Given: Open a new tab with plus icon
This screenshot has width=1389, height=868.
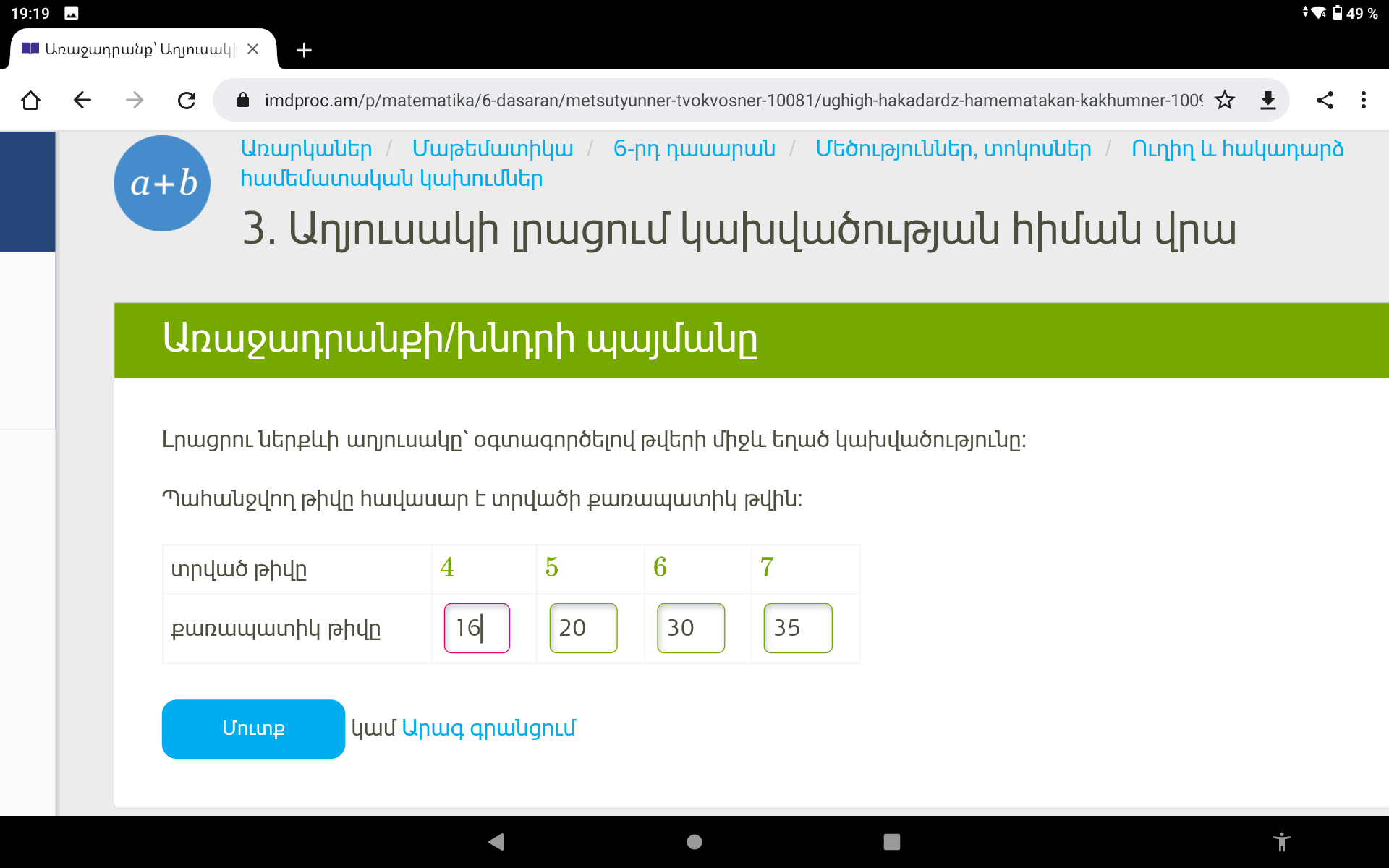Looking at the screenshot, I should [304, 50].
